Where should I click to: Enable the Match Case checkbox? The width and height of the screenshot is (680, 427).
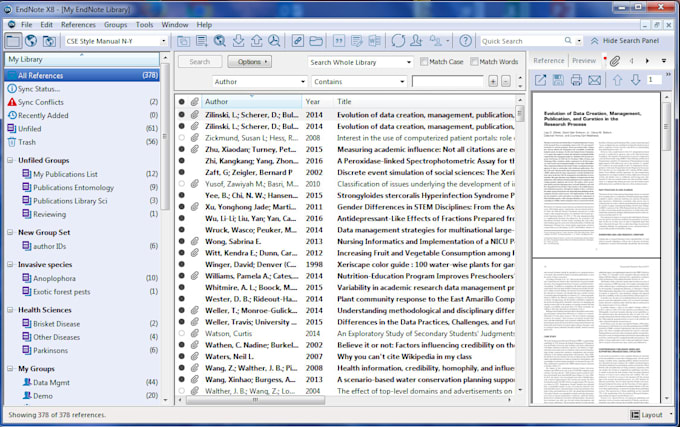424,62
